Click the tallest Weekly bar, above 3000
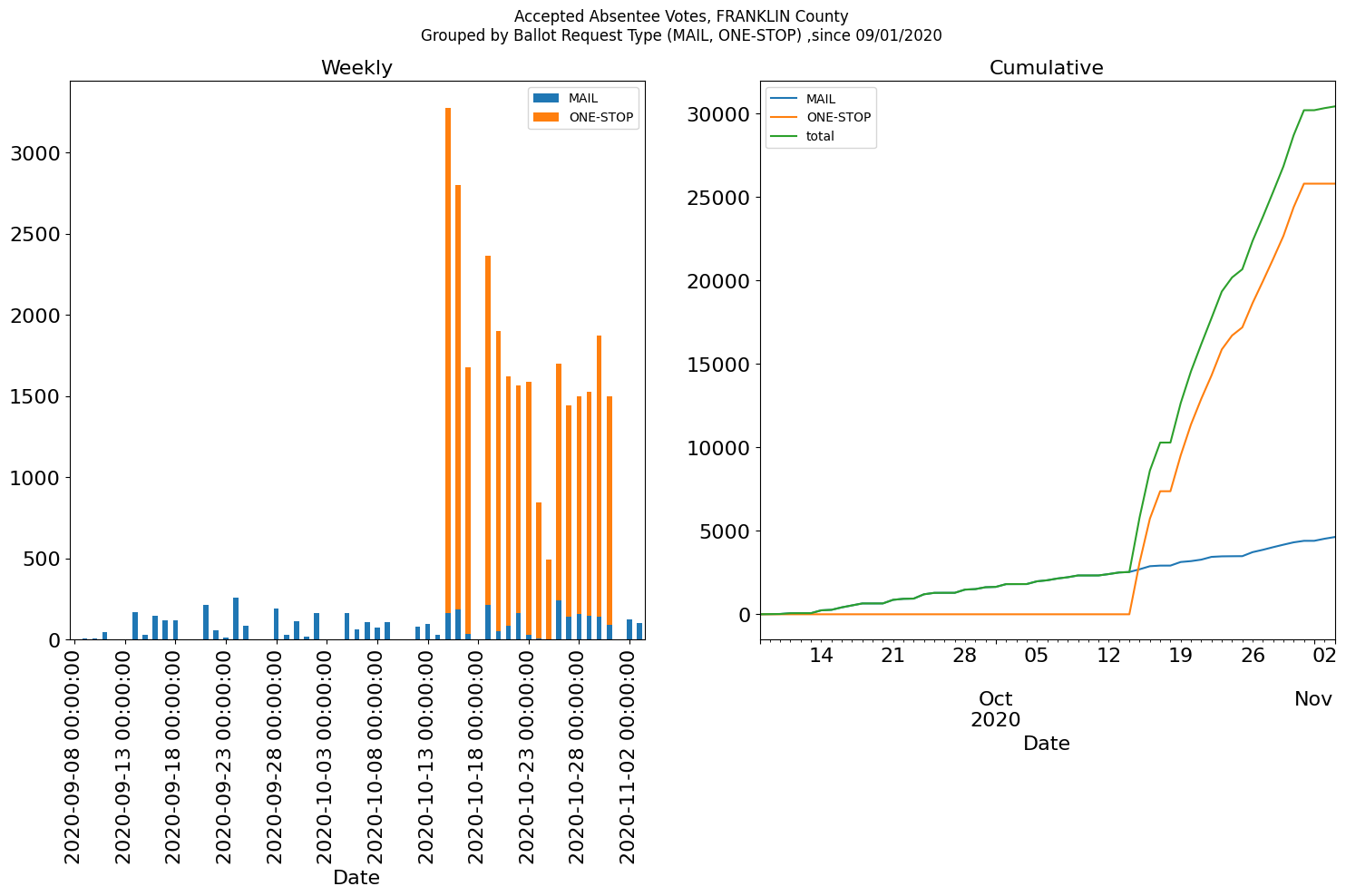This screenshot has width=1346, height=896. (x=448, y=374)
